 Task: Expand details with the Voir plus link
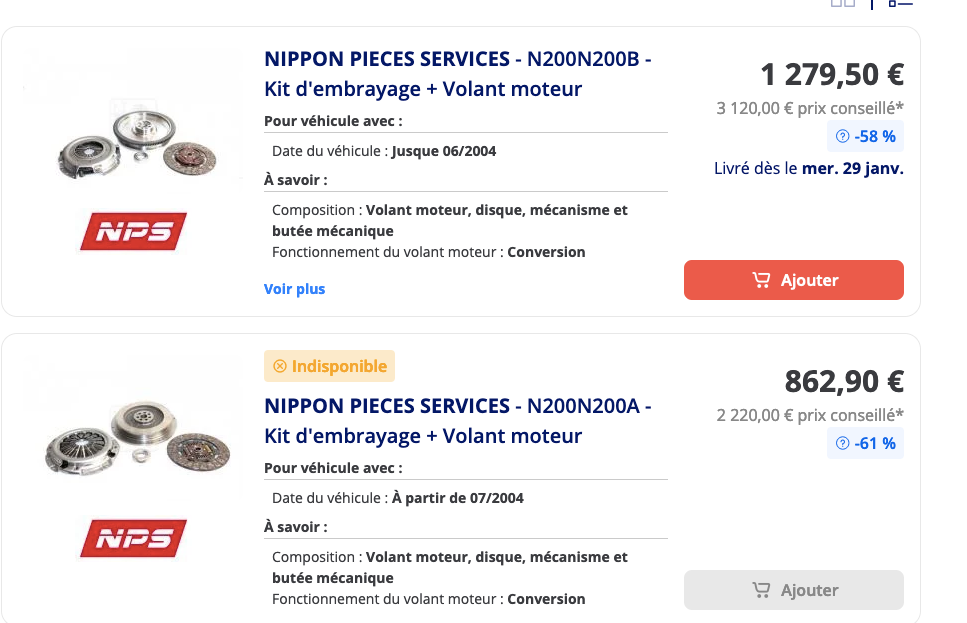(x=294, y=289)
